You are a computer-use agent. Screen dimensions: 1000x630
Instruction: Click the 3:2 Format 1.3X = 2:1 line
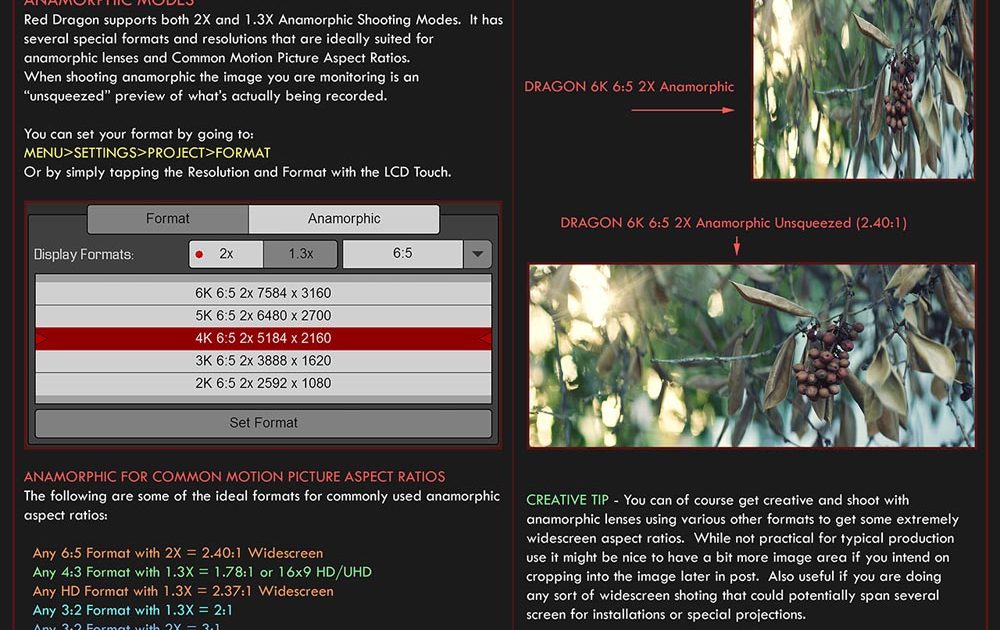coord(133,610)
